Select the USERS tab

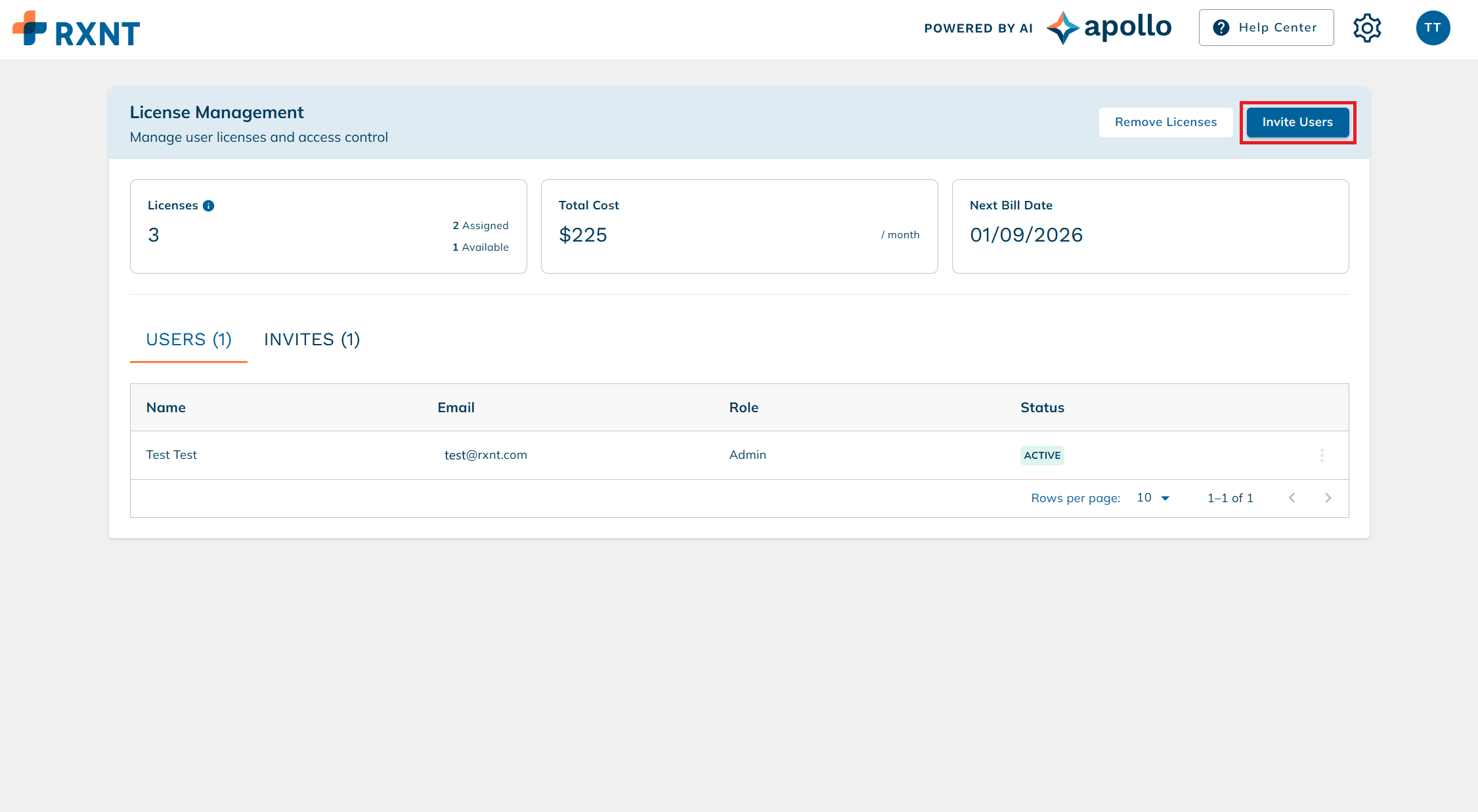(188, 339)
